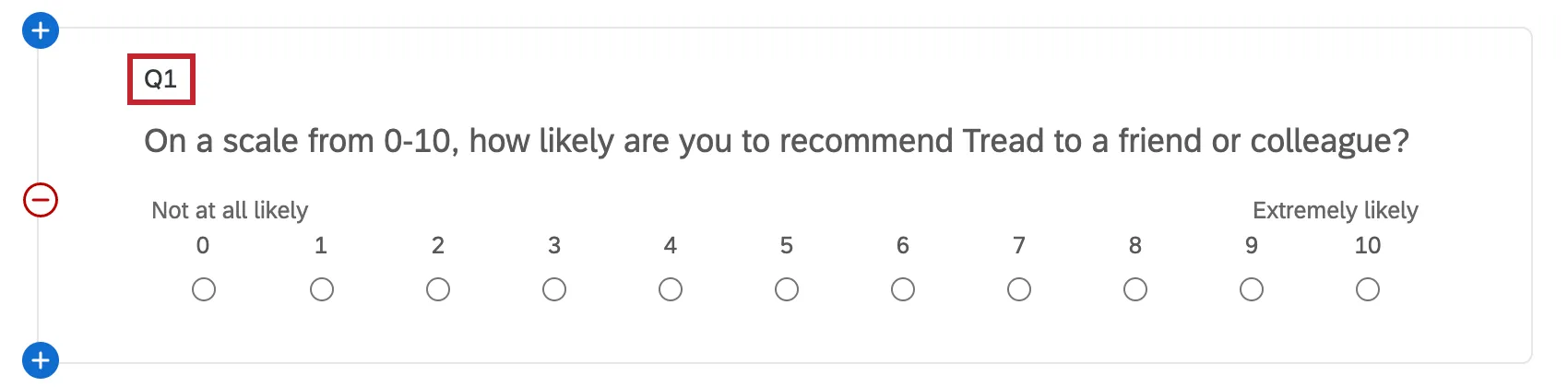Image resolution: width=1568 pixels, height=387 pixels.
Task: Click the 'Extremely likely' label
Action: [x=1335, y=210]
